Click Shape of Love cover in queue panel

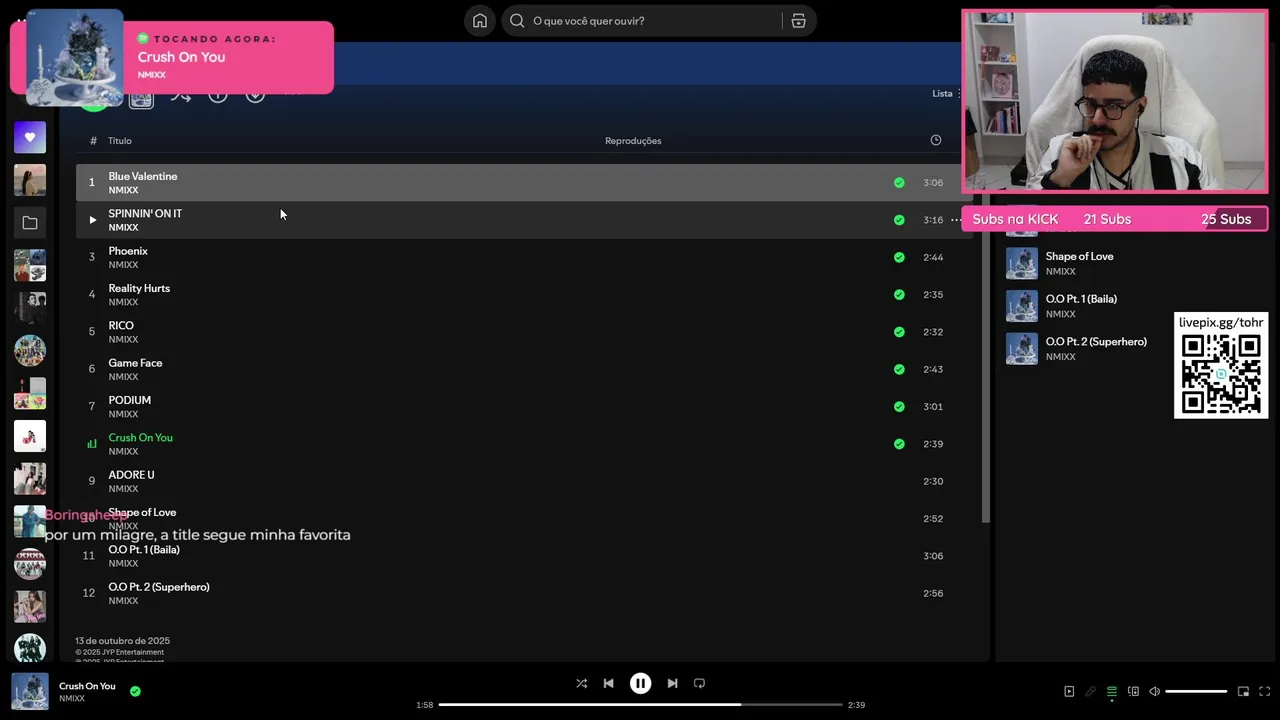coord(1022,263)
